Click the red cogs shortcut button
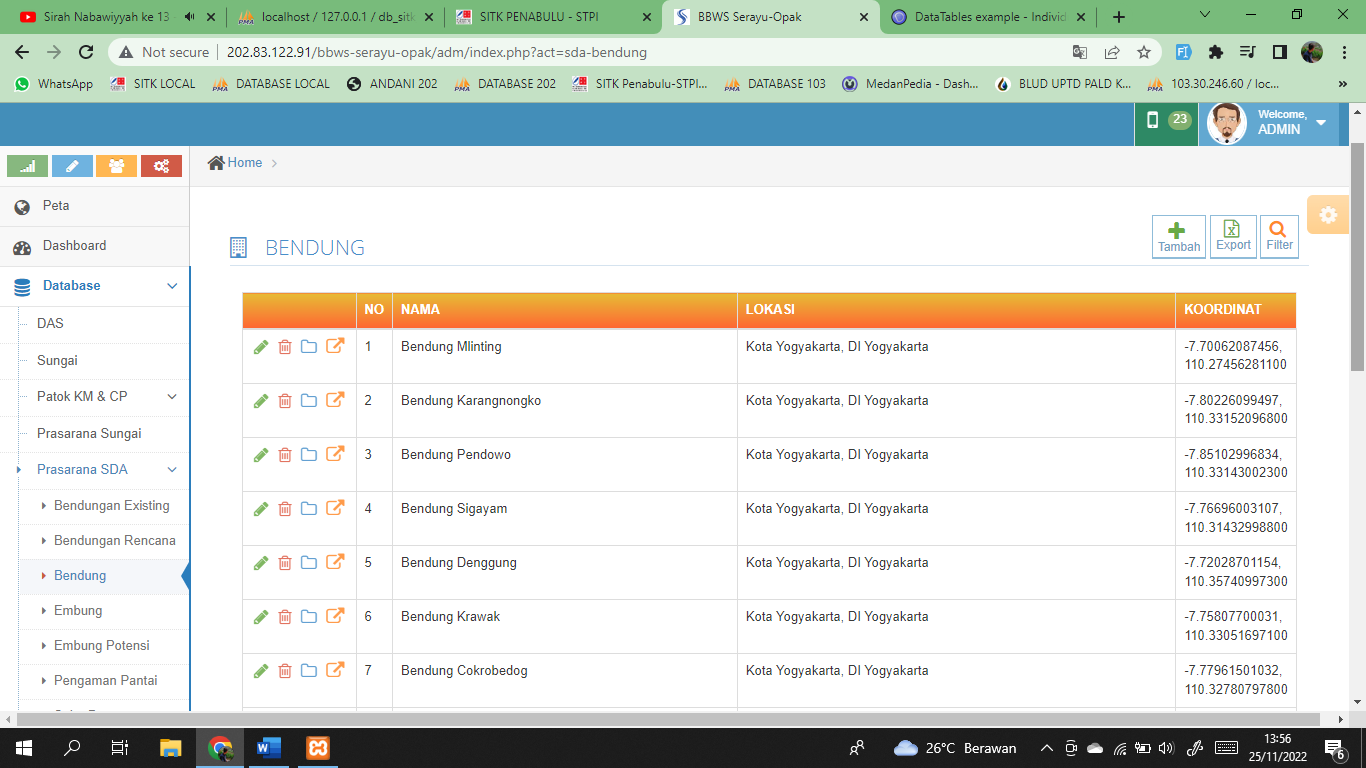 pyautogui.click(x=161, y=166)
